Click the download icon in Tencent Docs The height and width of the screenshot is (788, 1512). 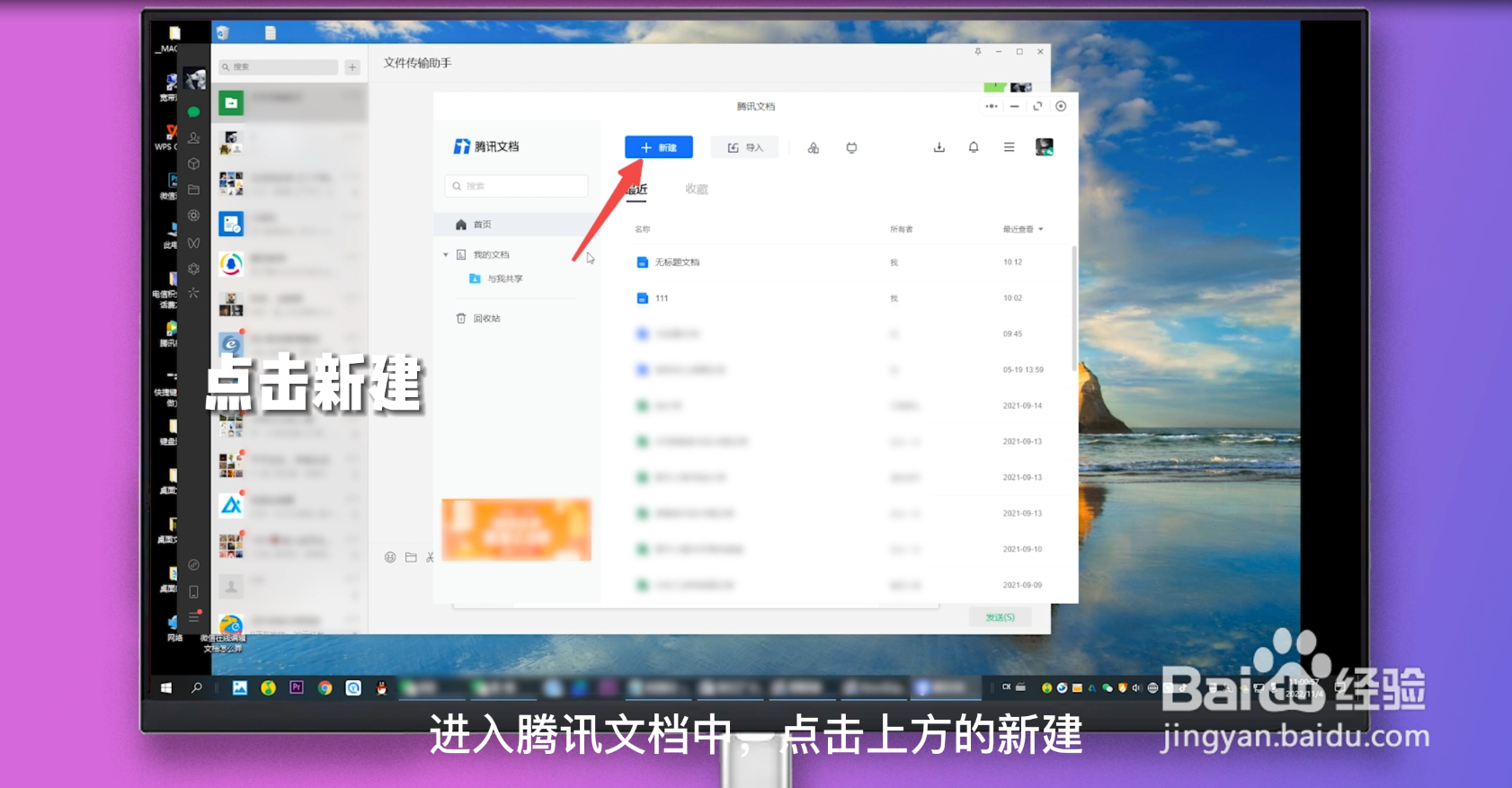pos(938,147)
